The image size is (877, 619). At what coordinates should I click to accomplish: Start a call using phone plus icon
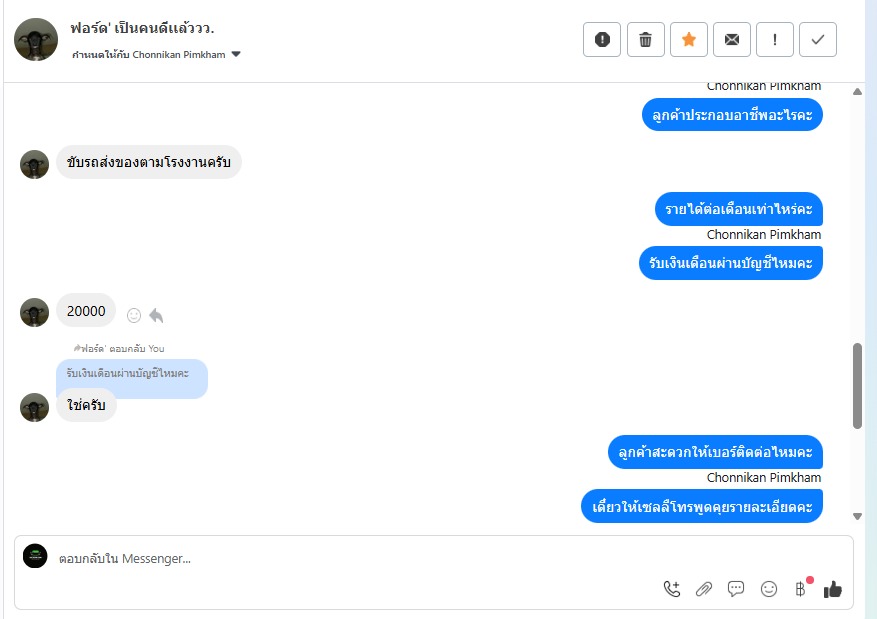tap(672, 589)
